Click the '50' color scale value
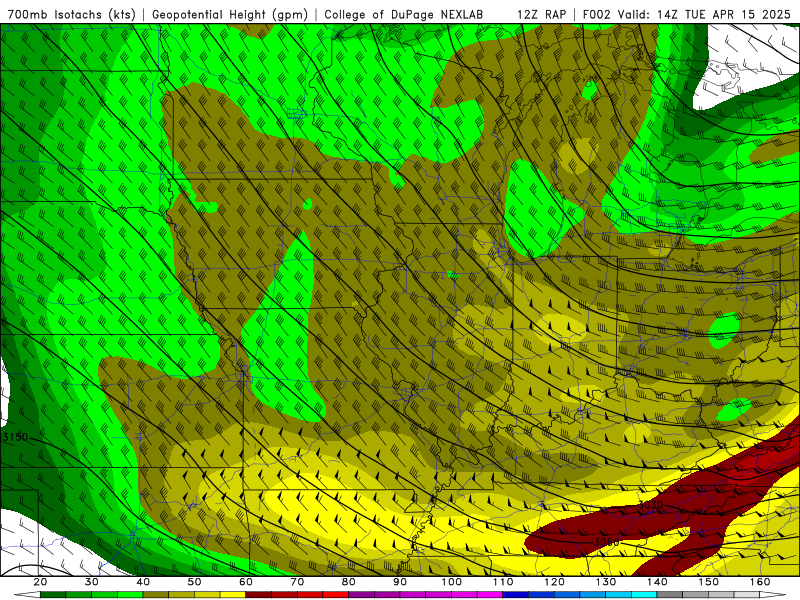 194,582
